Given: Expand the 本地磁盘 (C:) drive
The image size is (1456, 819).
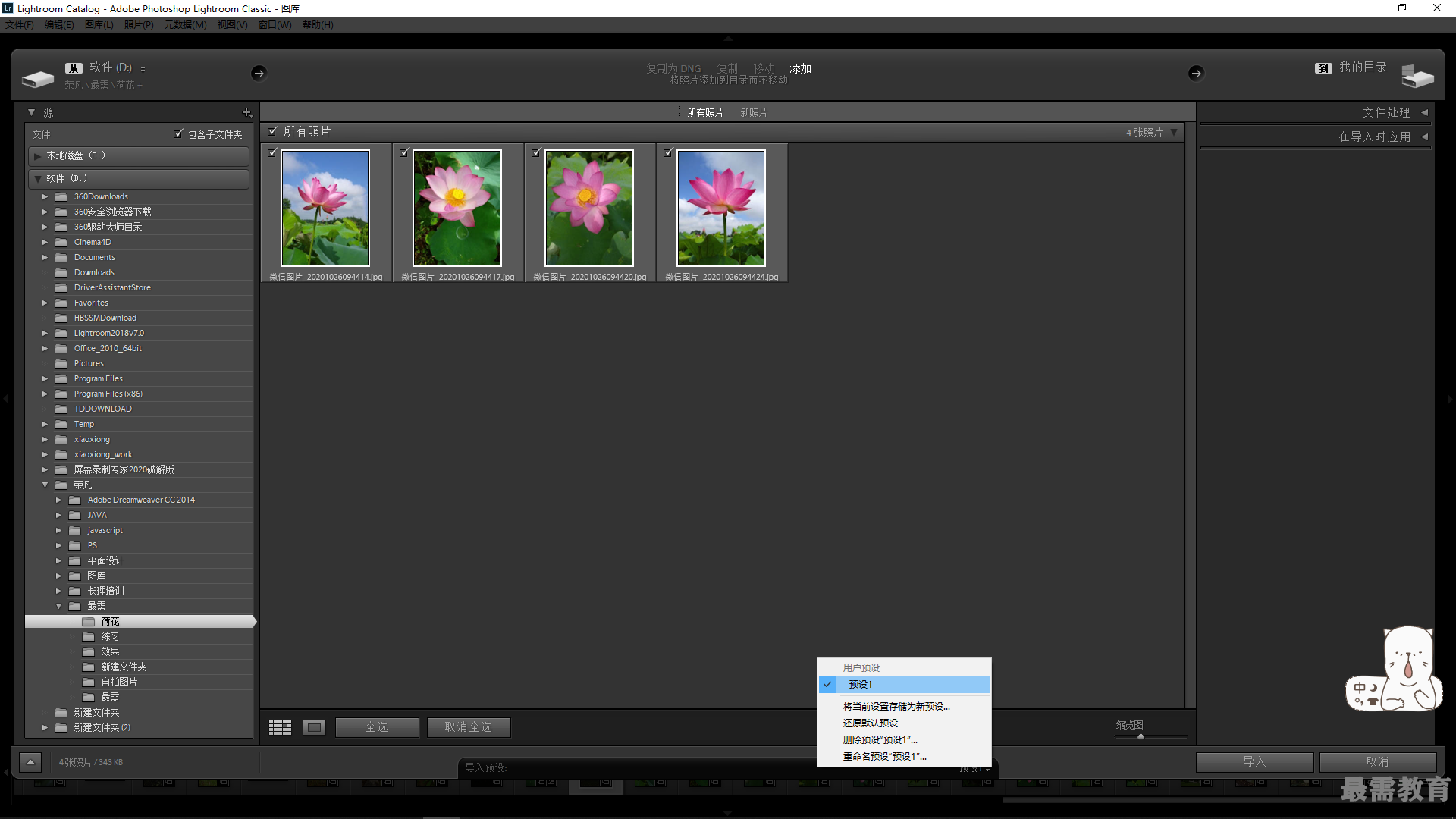Looking at the screenshot, I should click(37, 156).
